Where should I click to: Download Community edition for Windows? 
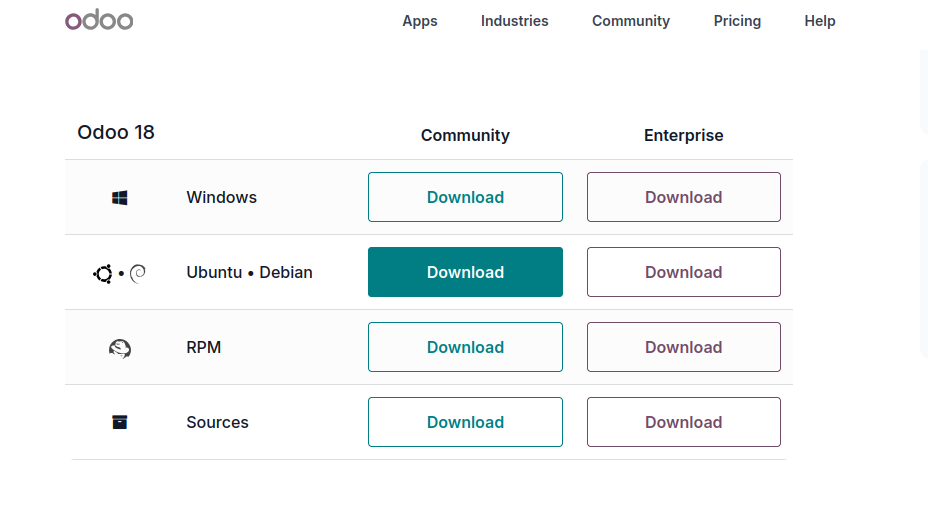coord(465,197)
